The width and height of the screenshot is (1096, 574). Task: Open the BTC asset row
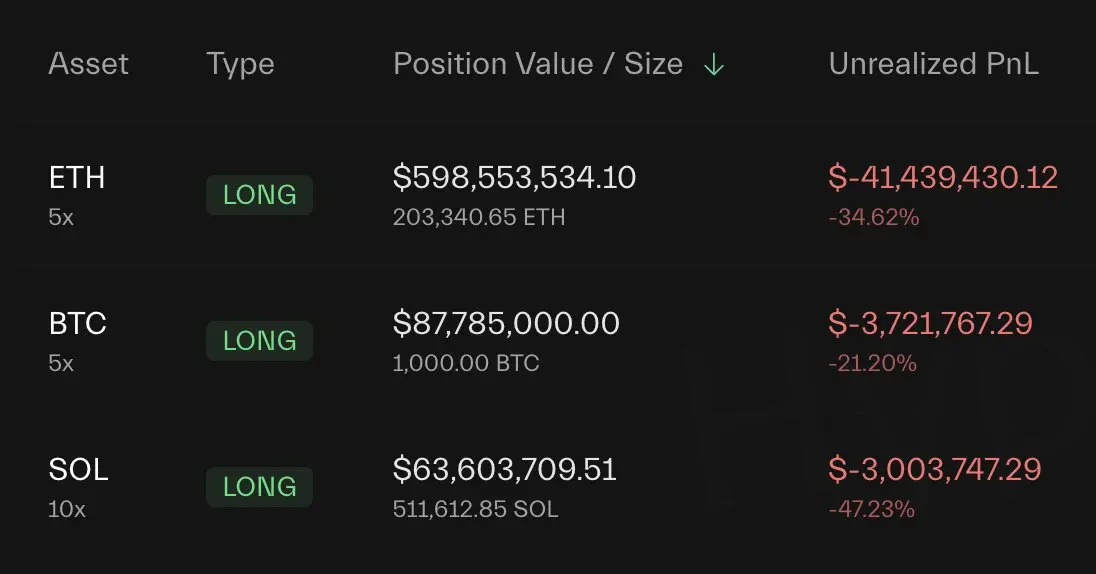[x=77, y=324]
